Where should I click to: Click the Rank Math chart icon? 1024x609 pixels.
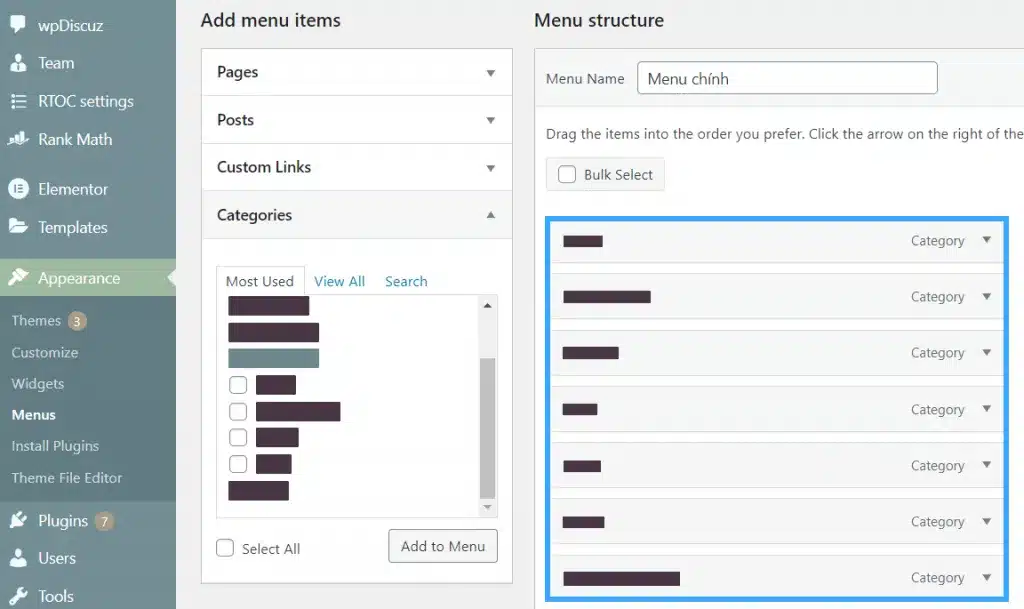tap(18, 139)
